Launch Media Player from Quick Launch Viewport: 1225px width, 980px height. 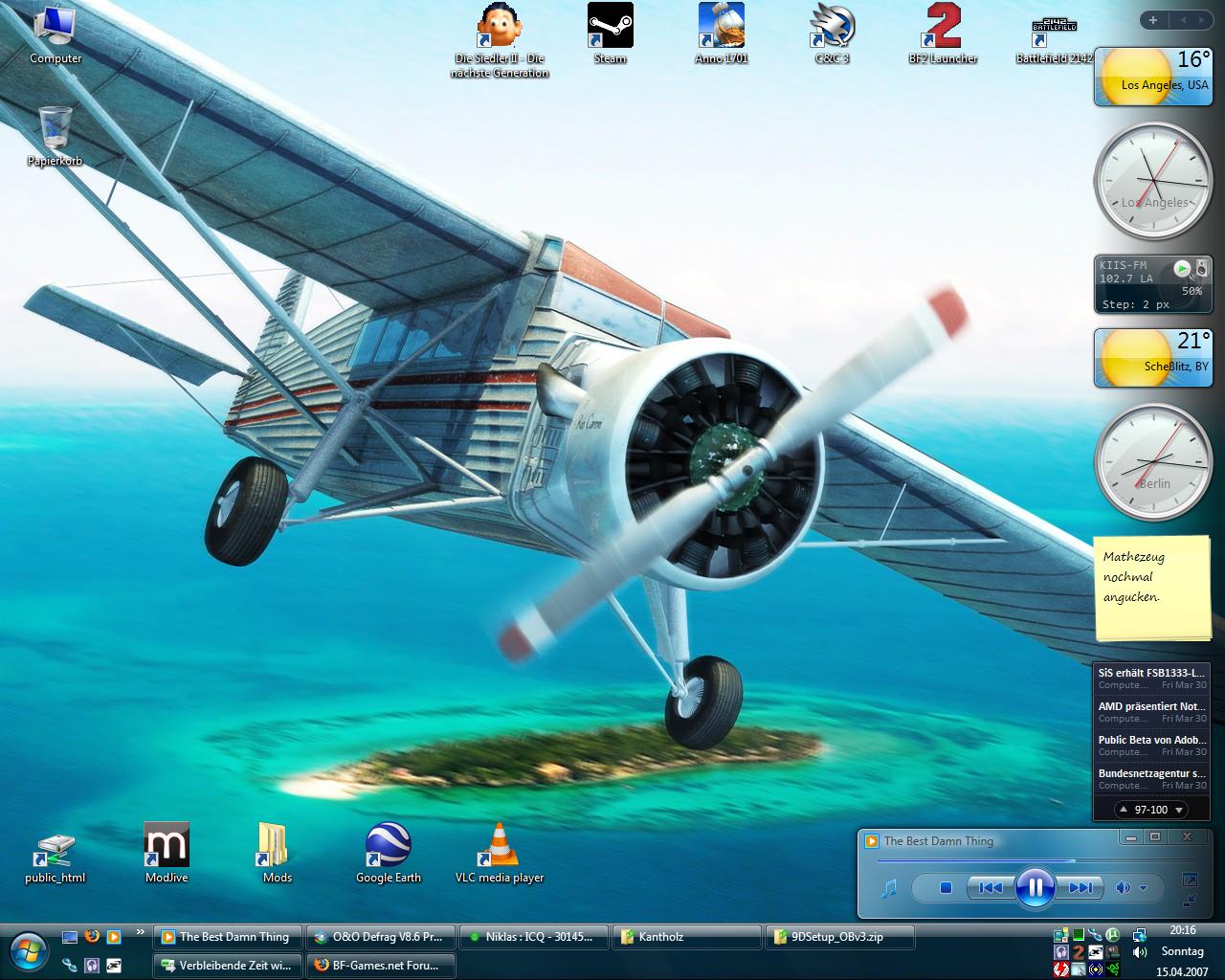point(114,937)
